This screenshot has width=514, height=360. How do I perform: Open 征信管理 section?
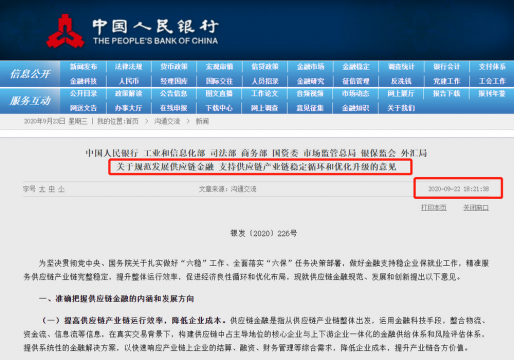356,81
